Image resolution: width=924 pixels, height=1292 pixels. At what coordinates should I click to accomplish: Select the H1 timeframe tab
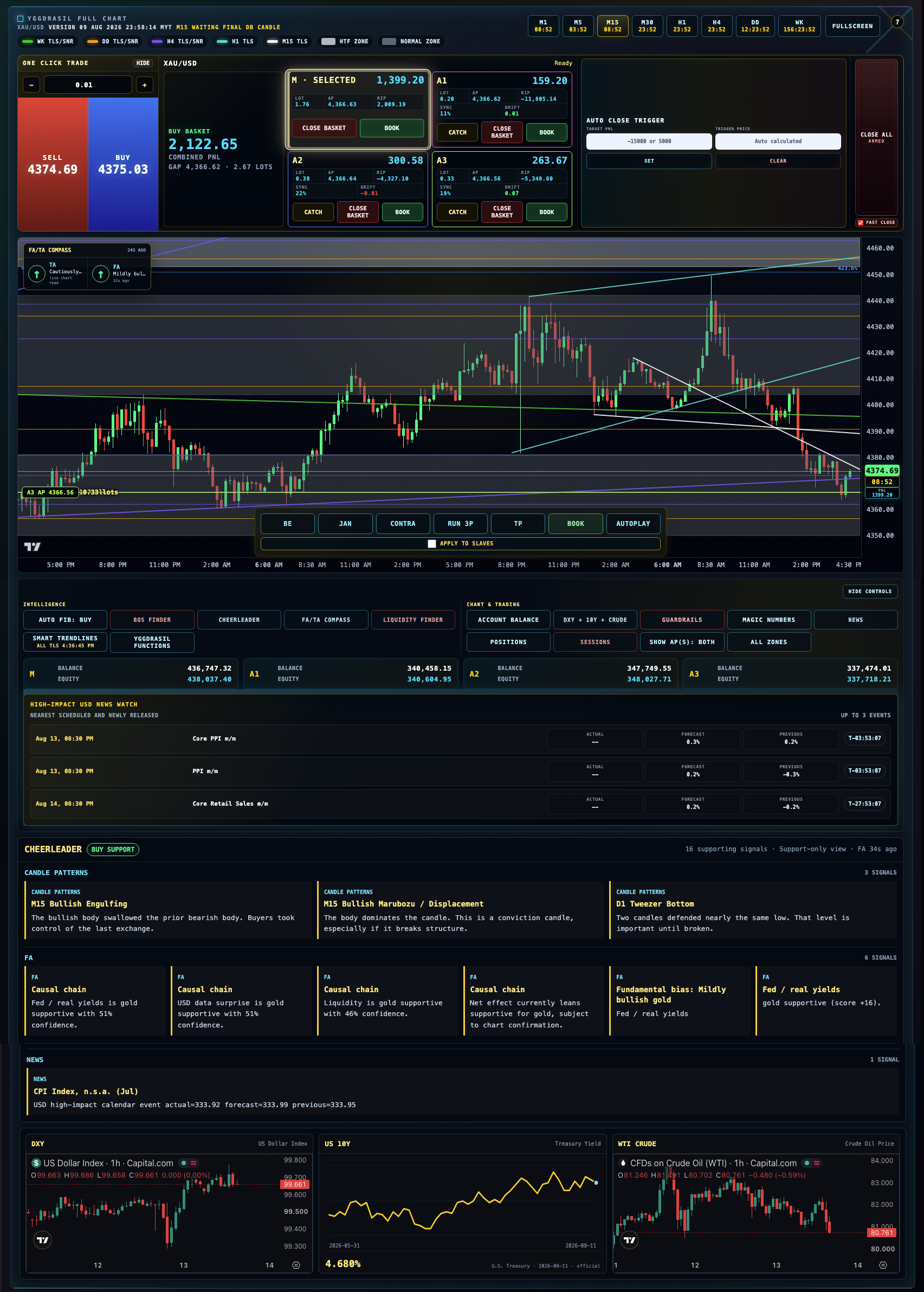pos(682,25)
